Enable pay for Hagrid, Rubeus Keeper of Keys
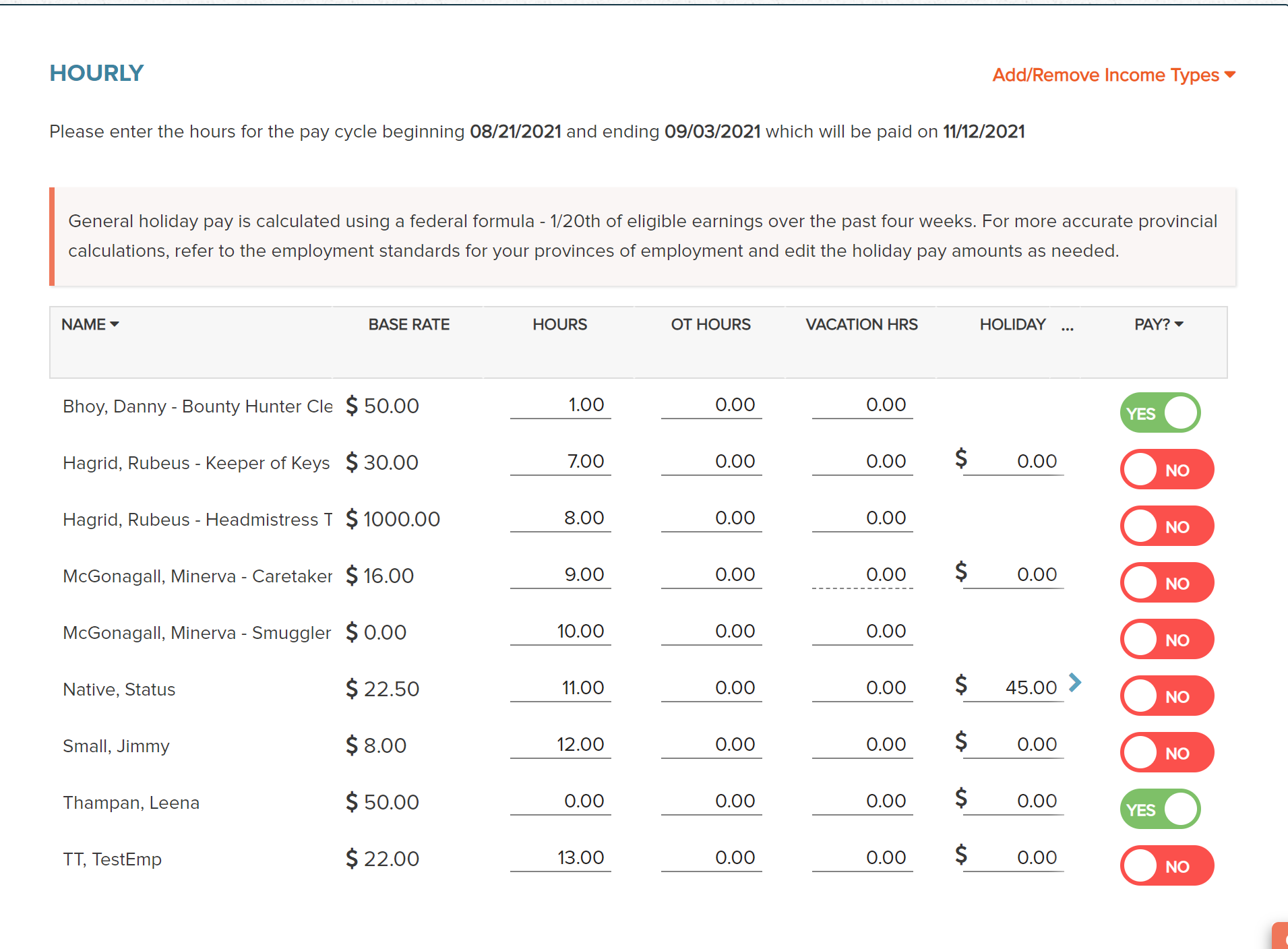 click(x=1167, y=469)
